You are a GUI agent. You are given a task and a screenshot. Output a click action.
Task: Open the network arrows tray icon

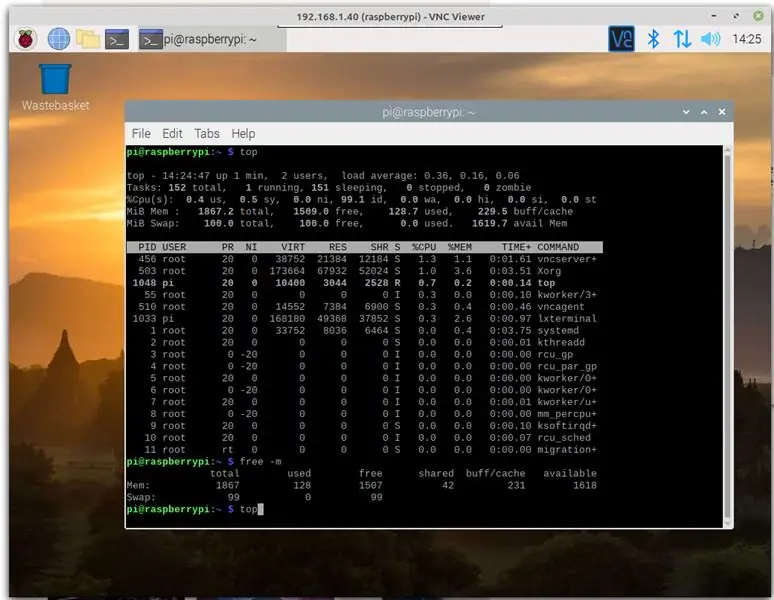[x=682, y=39]
